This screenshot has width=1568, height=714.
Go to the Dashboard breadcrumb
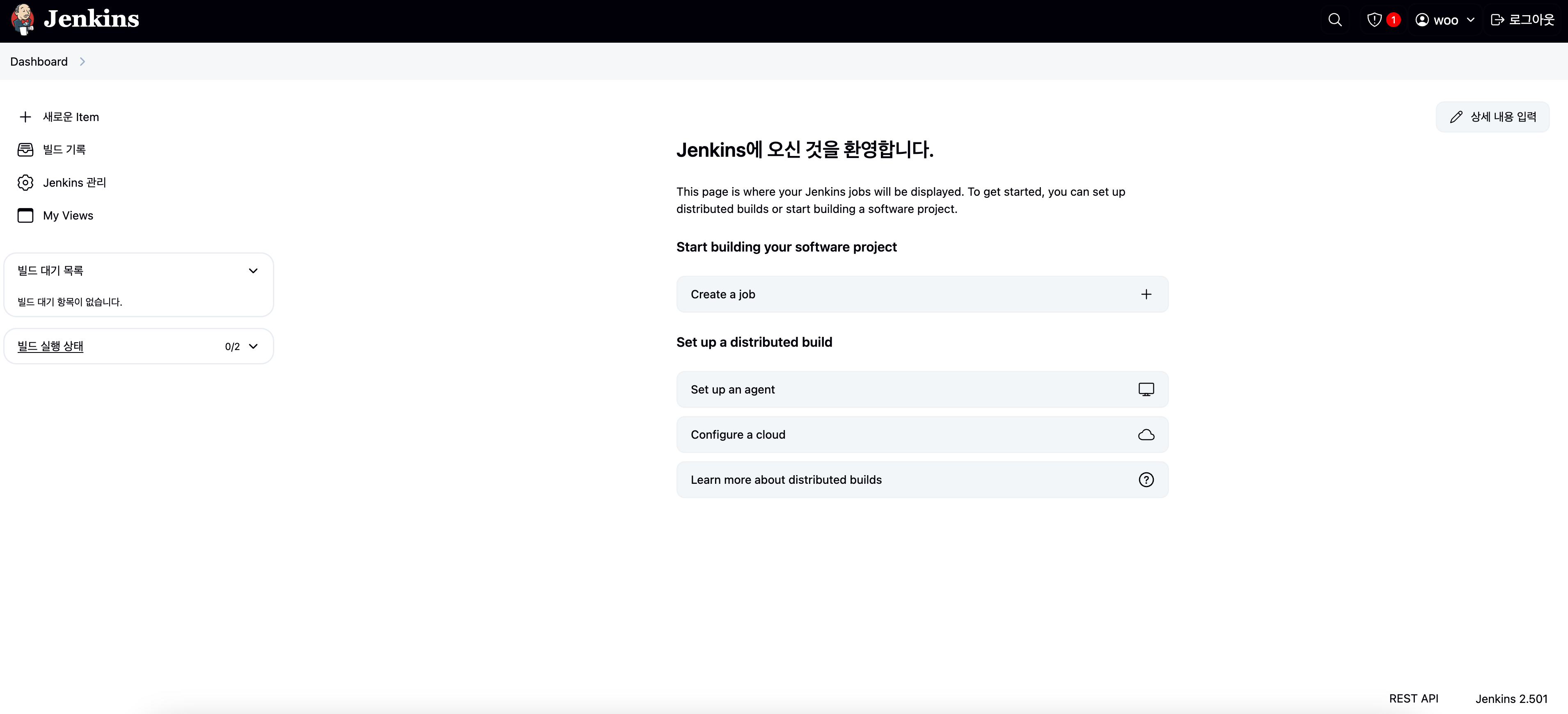coord(39,62)
